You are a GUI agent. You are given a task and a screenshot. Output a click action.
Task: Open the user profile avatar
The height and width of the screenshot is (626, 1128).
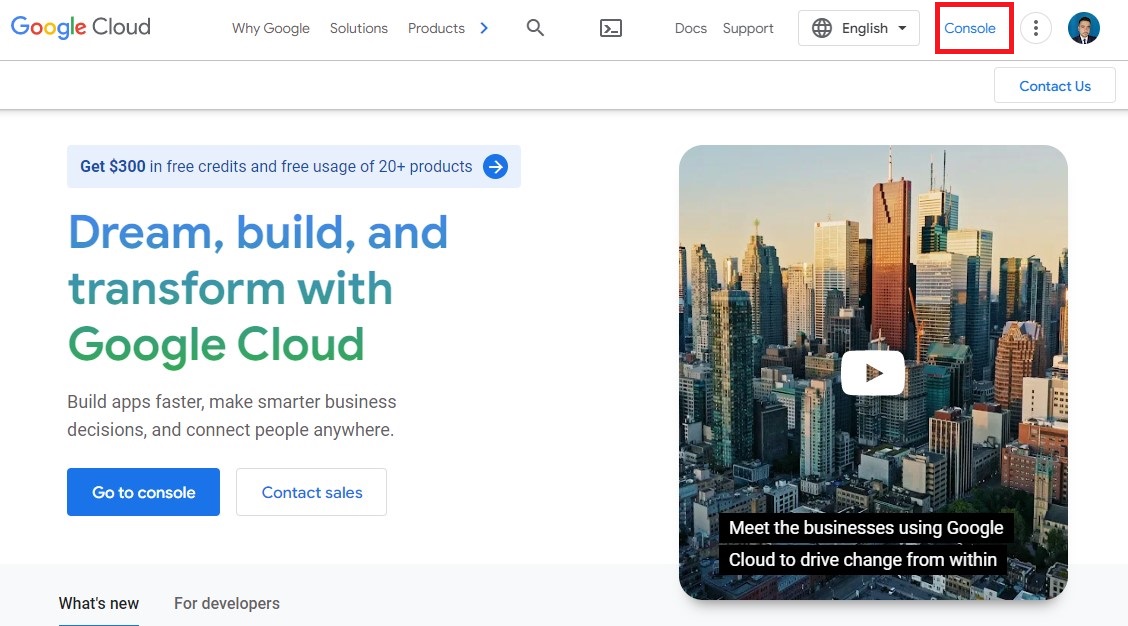point(1083,28)
